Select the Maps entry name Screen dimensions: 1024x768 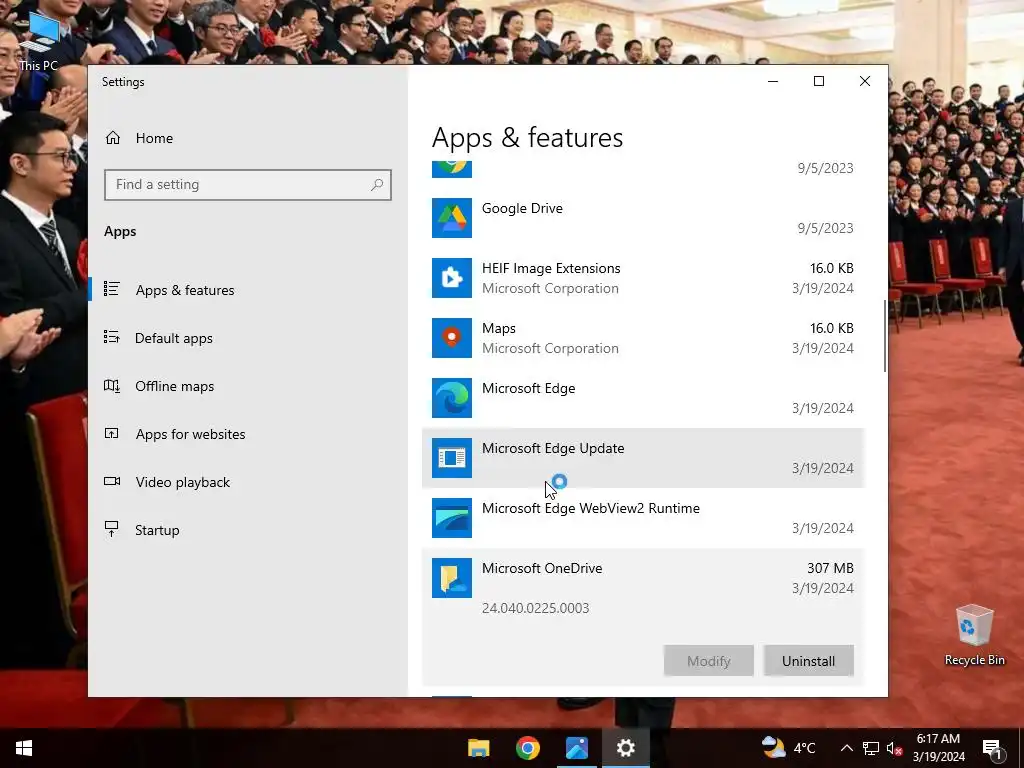pyautogui.click(x=498, y=328)
